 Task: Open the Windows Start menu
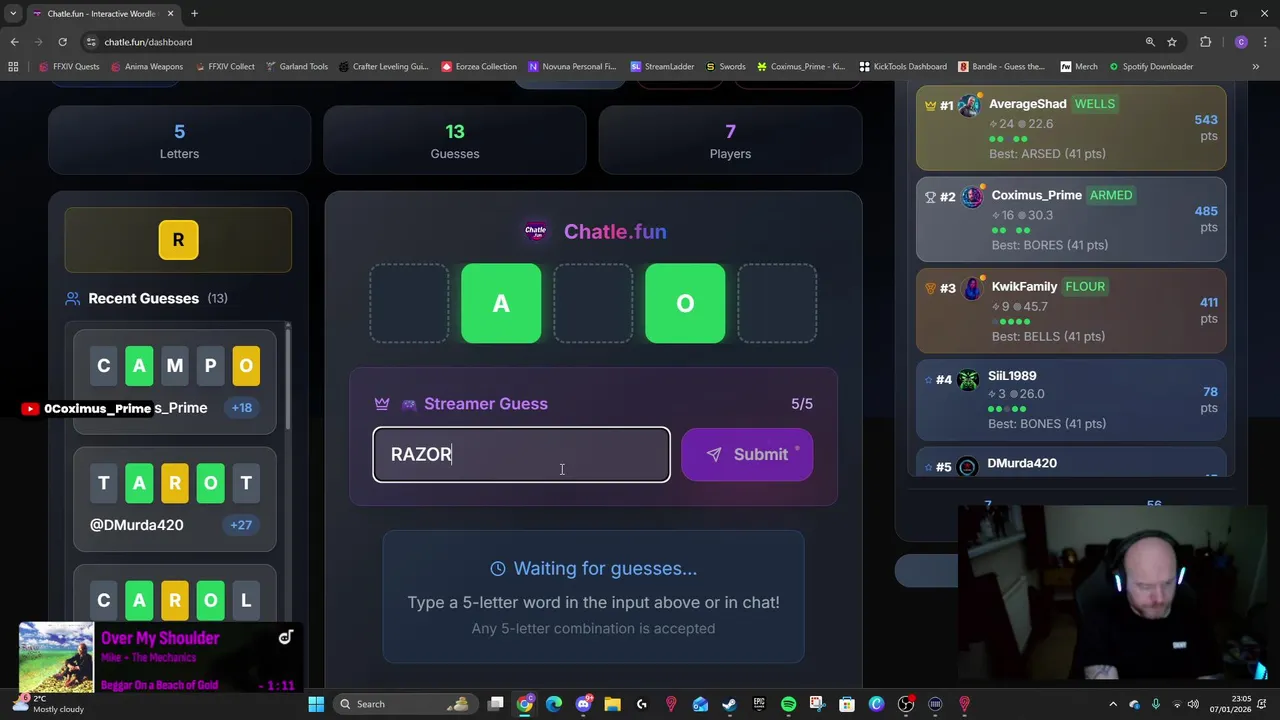tap(316, 704)
